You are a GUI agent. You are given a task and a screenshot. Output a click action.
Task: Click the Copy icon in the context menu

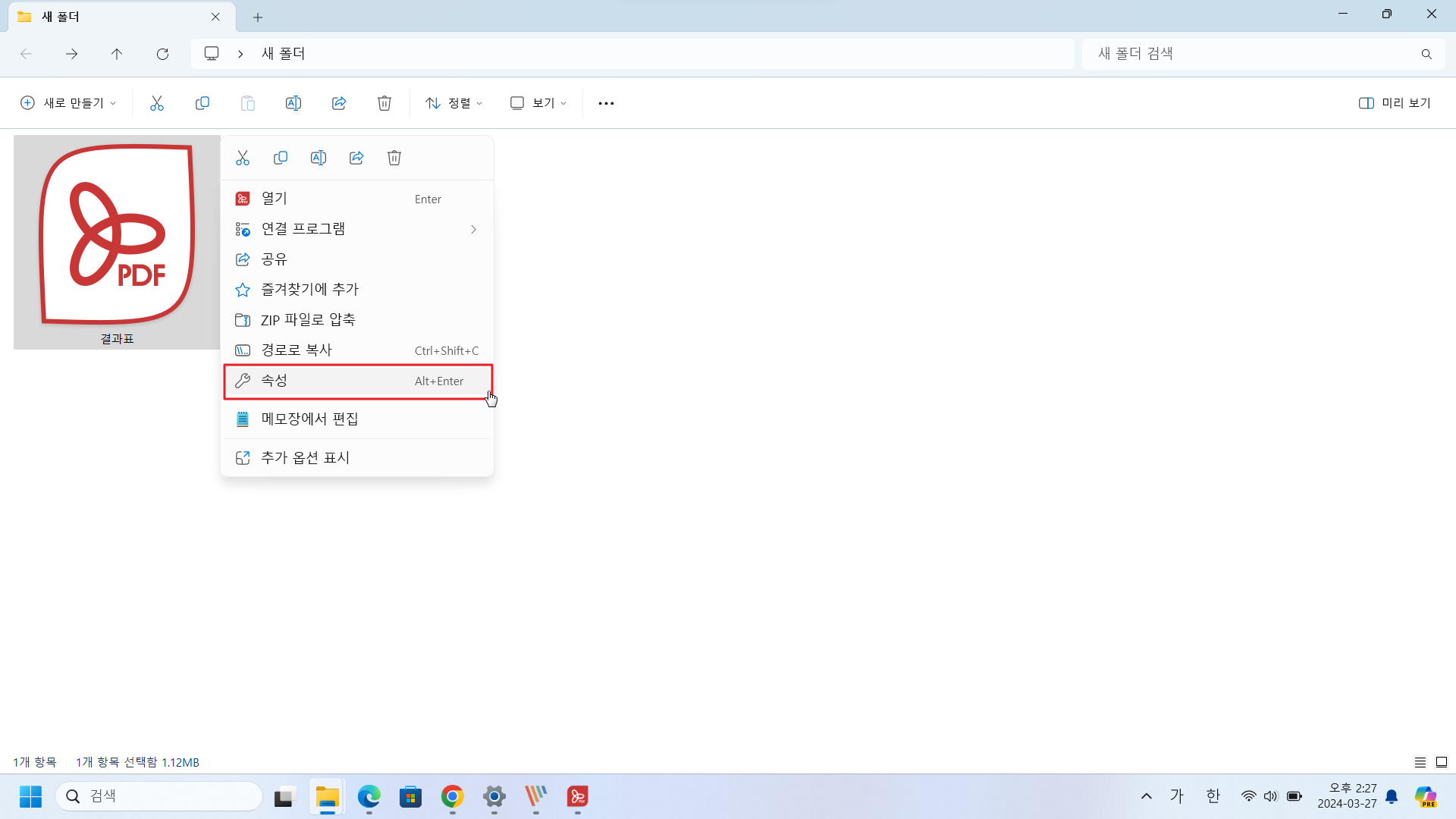[281, 158]
